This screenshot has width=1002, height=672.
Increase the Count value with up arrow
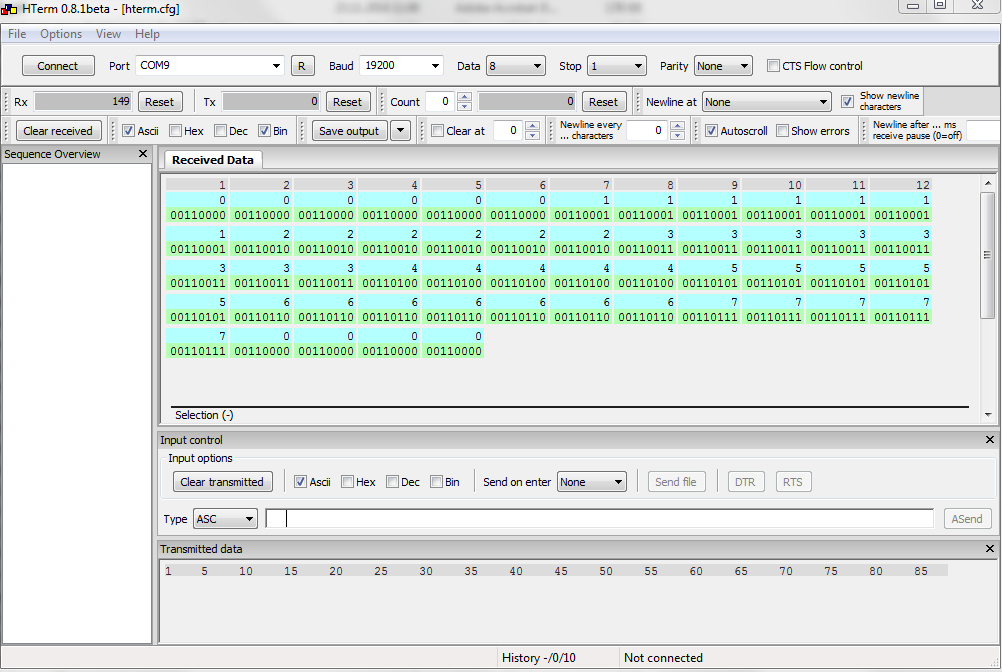click(465, 97)
